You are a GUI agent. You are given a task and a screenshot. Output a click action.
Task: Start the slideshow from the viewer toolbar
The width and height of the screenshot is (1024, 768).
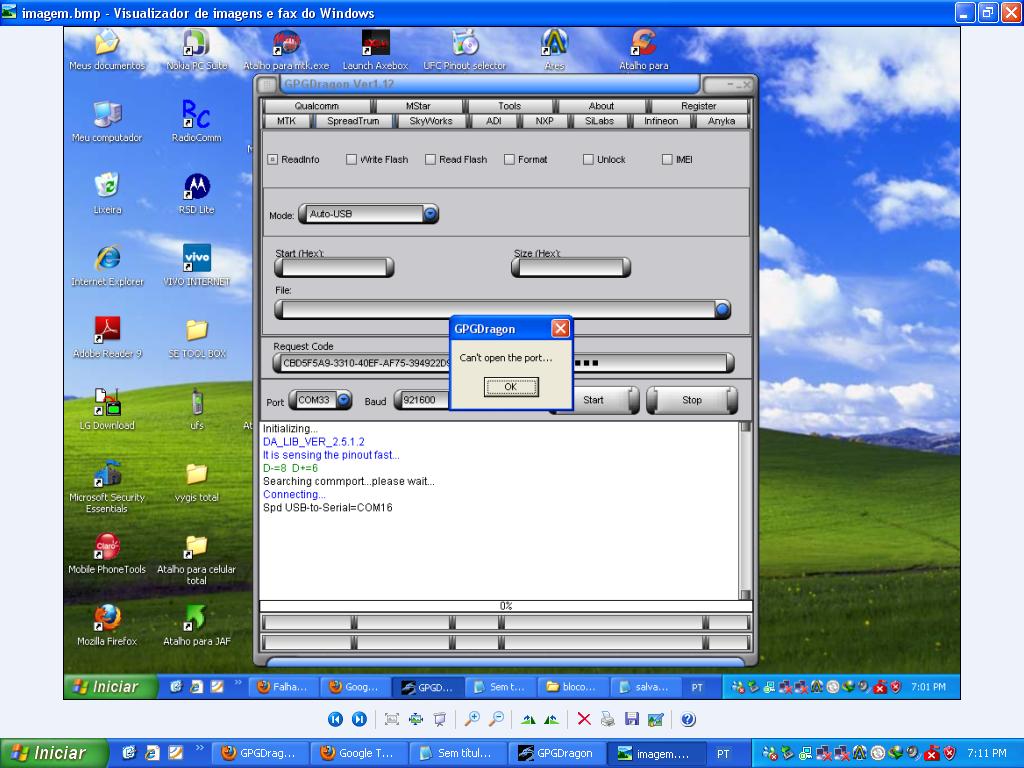440,719
